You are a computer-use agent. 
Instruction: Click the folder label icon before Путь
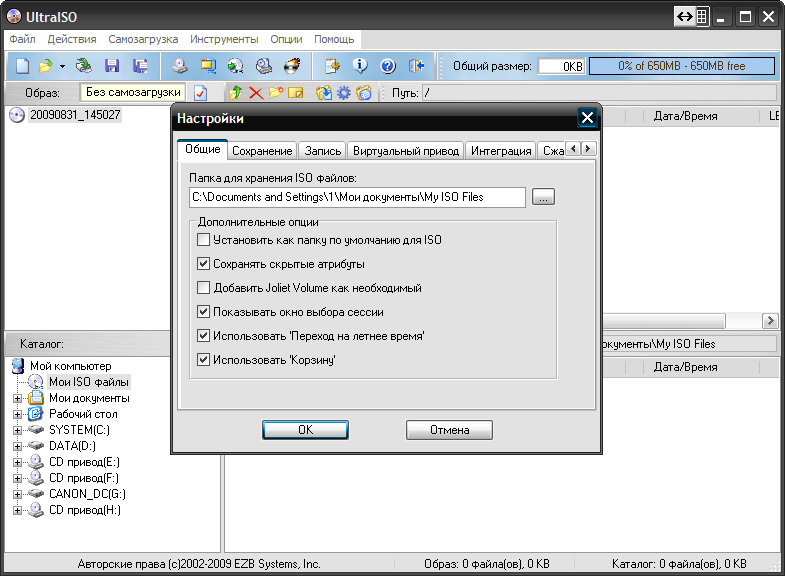(x=364, y=93)
